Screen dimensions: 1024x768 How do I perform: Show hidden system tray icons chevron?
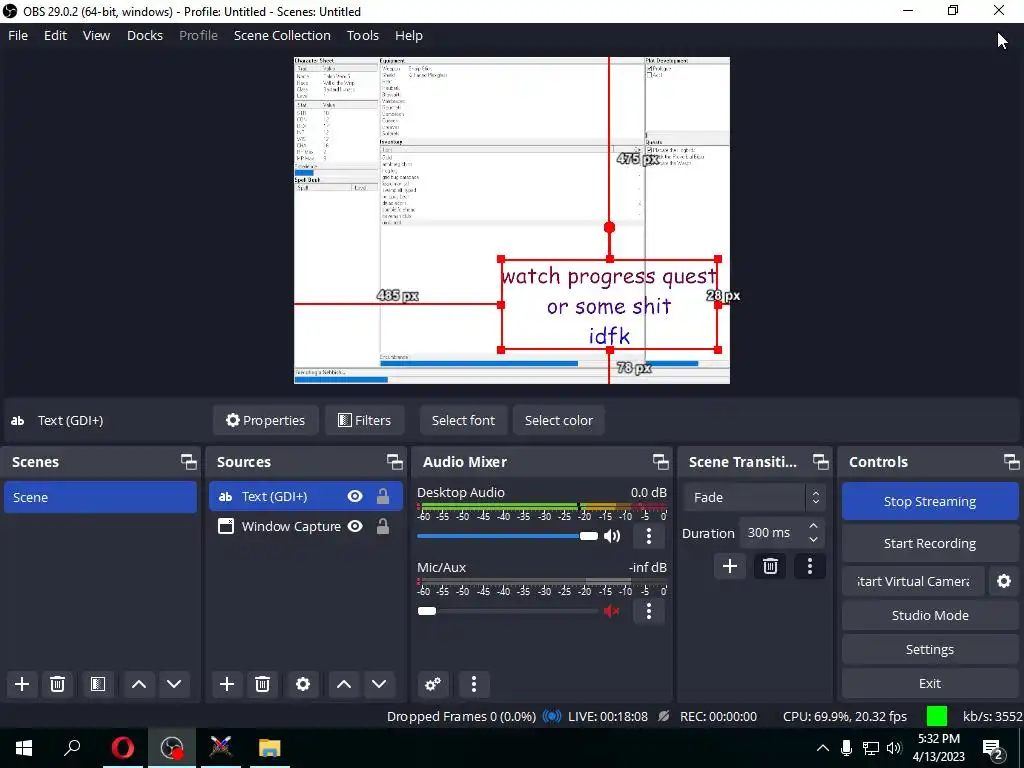(823, 748)
